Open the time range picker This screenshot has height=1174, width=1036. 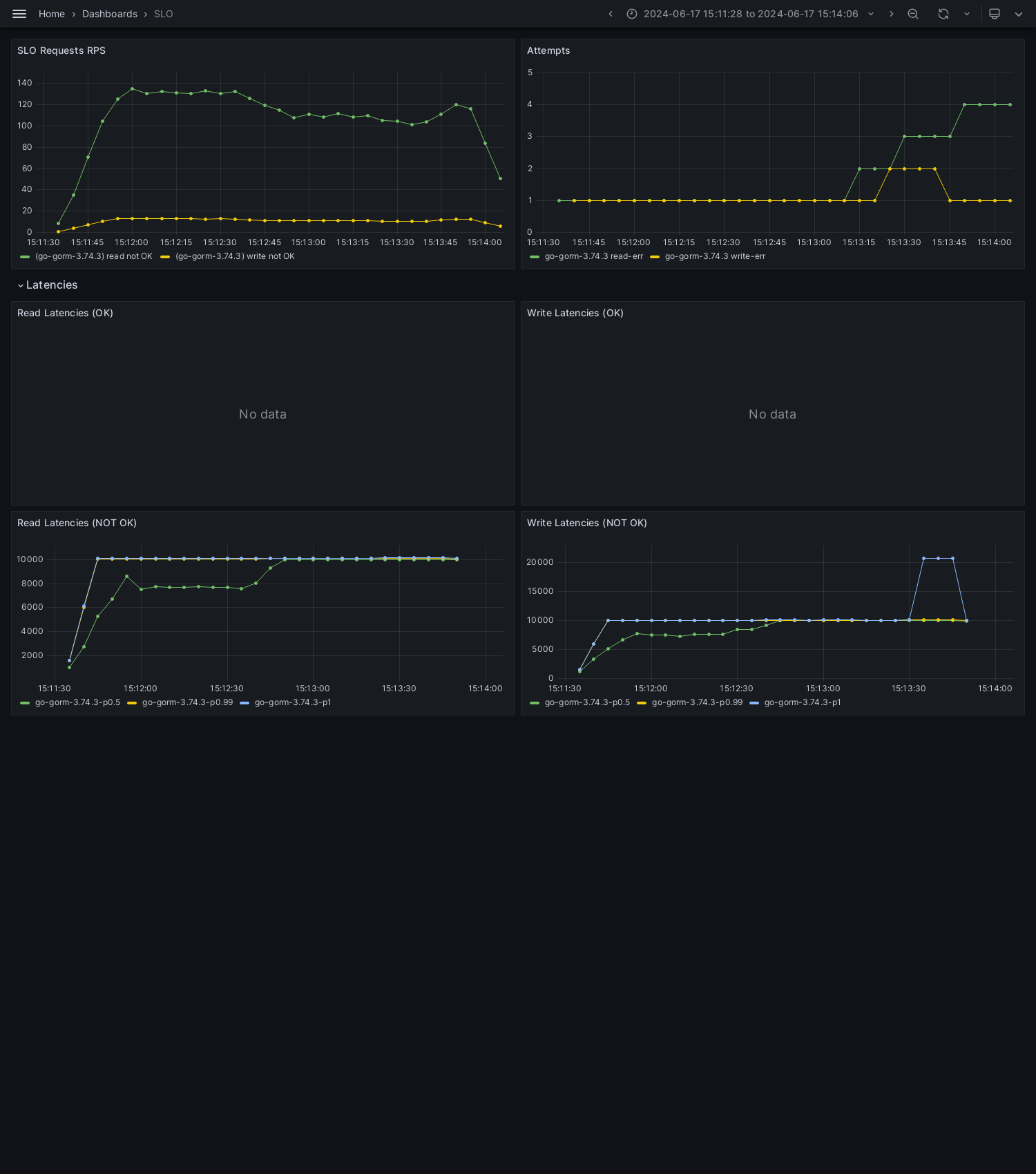click(x=750, y=14)
